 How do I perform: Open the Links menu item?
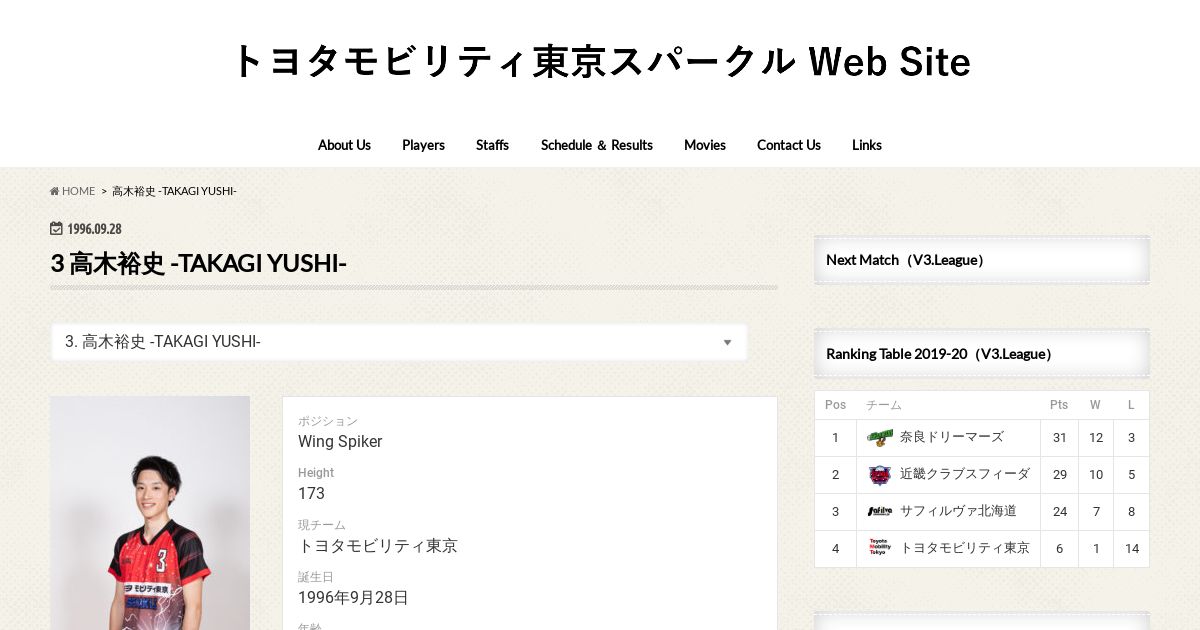click(867, 145)
